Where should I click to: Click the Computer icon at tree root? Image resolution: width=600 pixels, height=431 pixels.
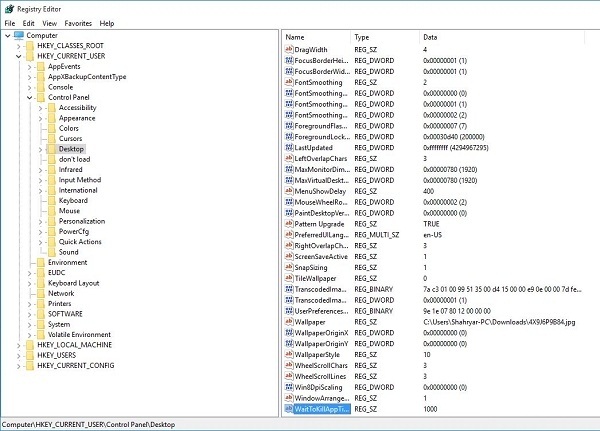19,35
